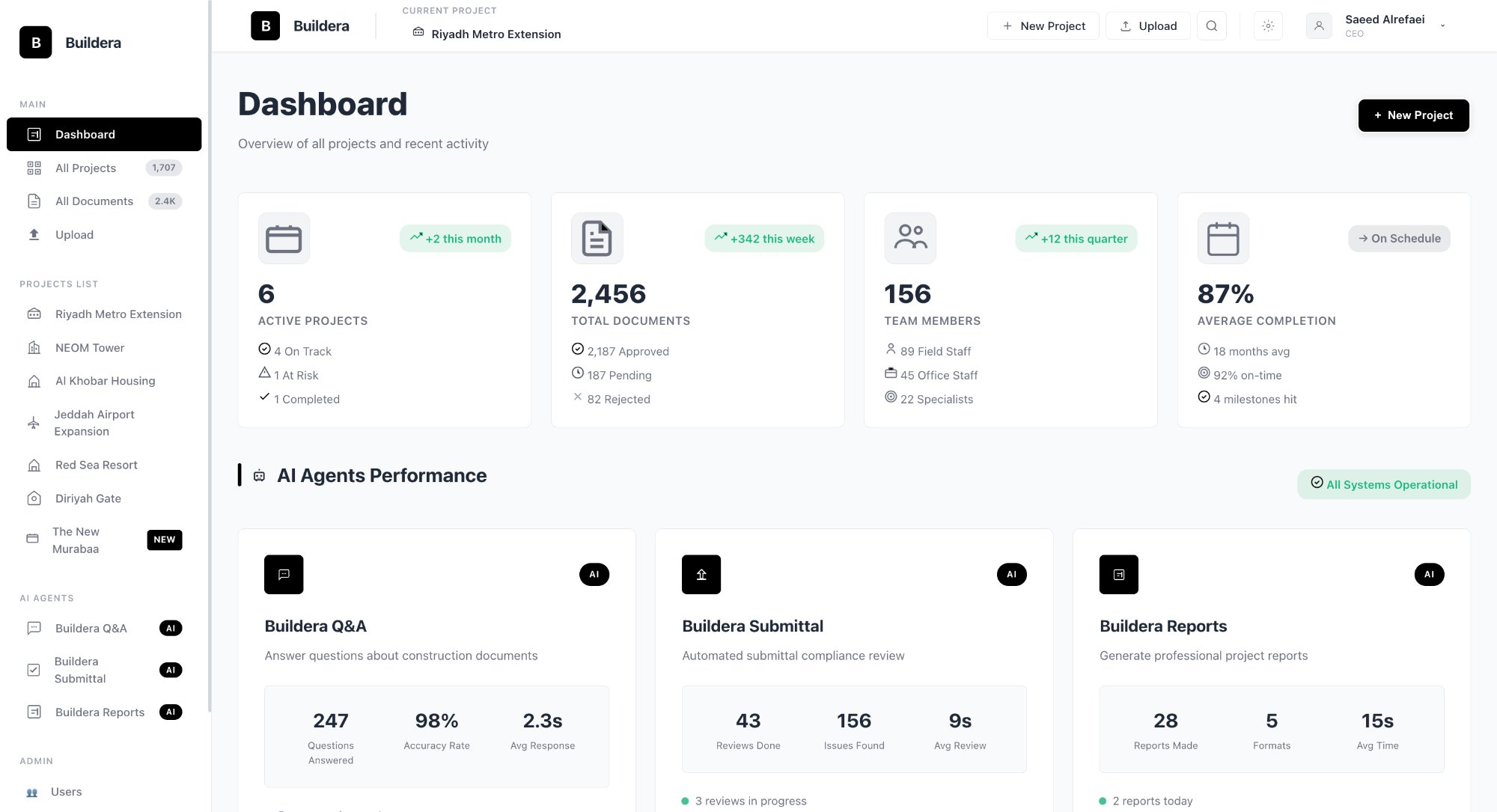Toggle the All Systems Operational status pill
Viewport: 1497px width, 812px height.
click(1384, 484)
